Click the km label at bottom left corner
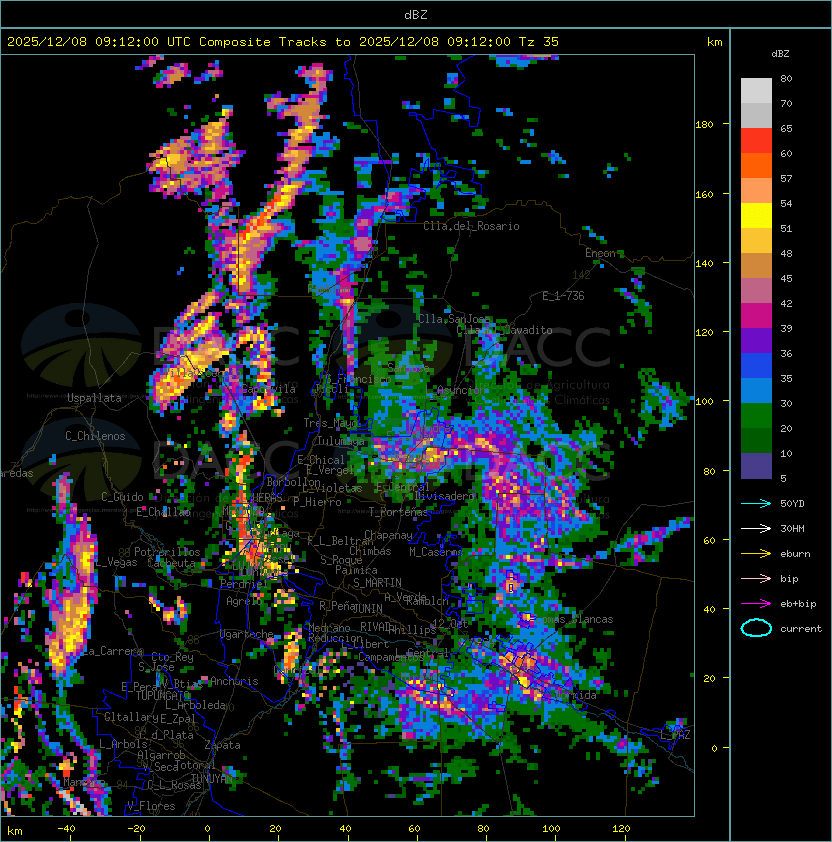The height and width of the screenshot is (842, 832). coord(15,831)
